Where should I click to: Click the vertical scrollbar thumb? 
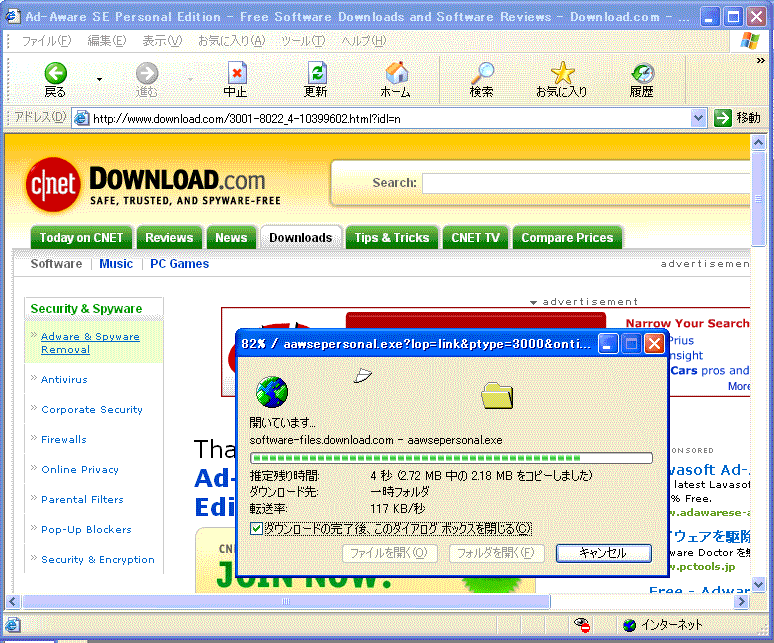(x=758, y=198)
